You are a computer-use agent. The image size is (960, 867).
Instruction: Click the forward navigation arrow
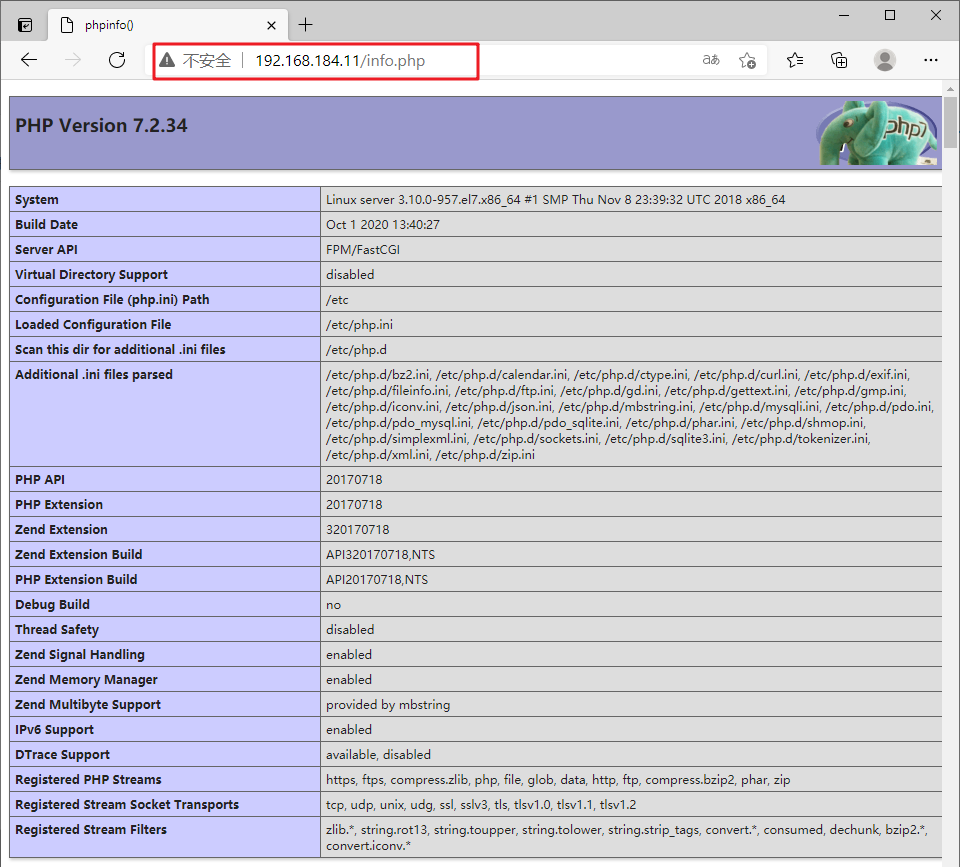[x=73, y=60]
